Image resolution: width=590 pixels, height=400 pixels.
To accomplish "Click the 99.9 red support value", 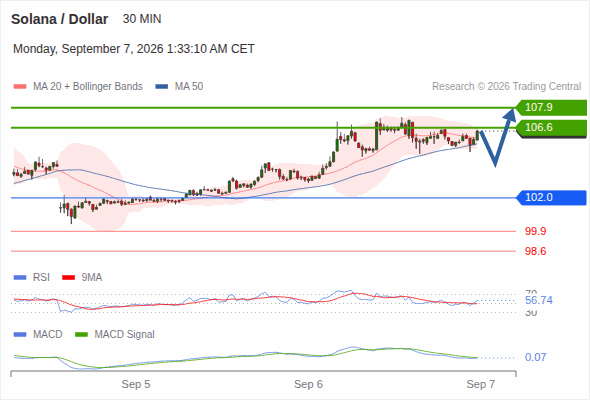I will click(535, 231).
